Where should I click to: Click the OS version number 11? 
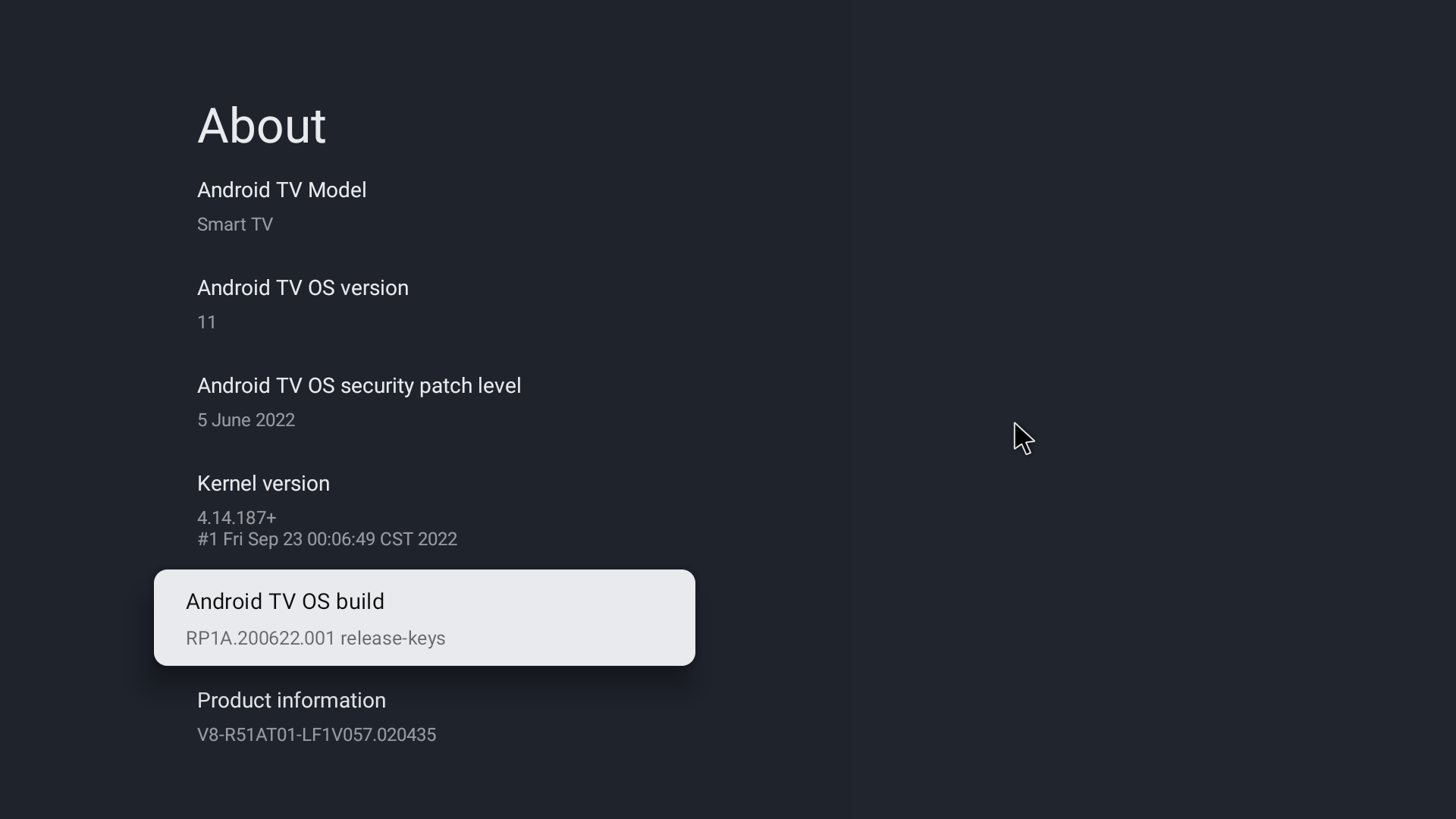207,323
